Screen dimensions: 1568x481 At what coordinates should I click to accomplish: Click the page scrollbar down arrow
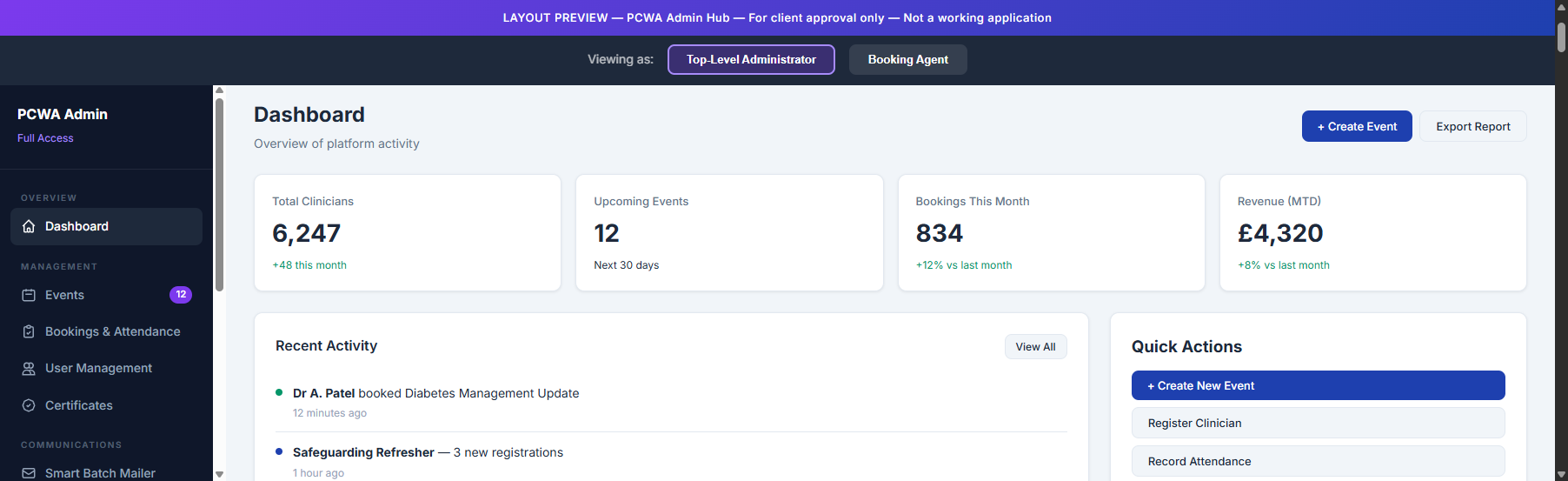tap(1561, 474)
